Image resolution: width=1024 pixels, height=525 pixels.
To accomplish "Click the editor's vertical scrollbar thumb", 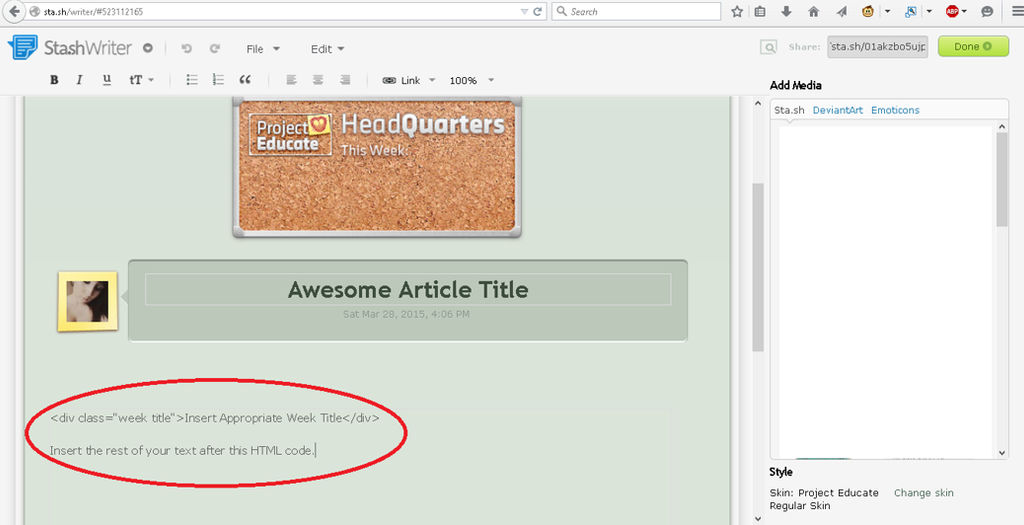I will pos(758,268).
